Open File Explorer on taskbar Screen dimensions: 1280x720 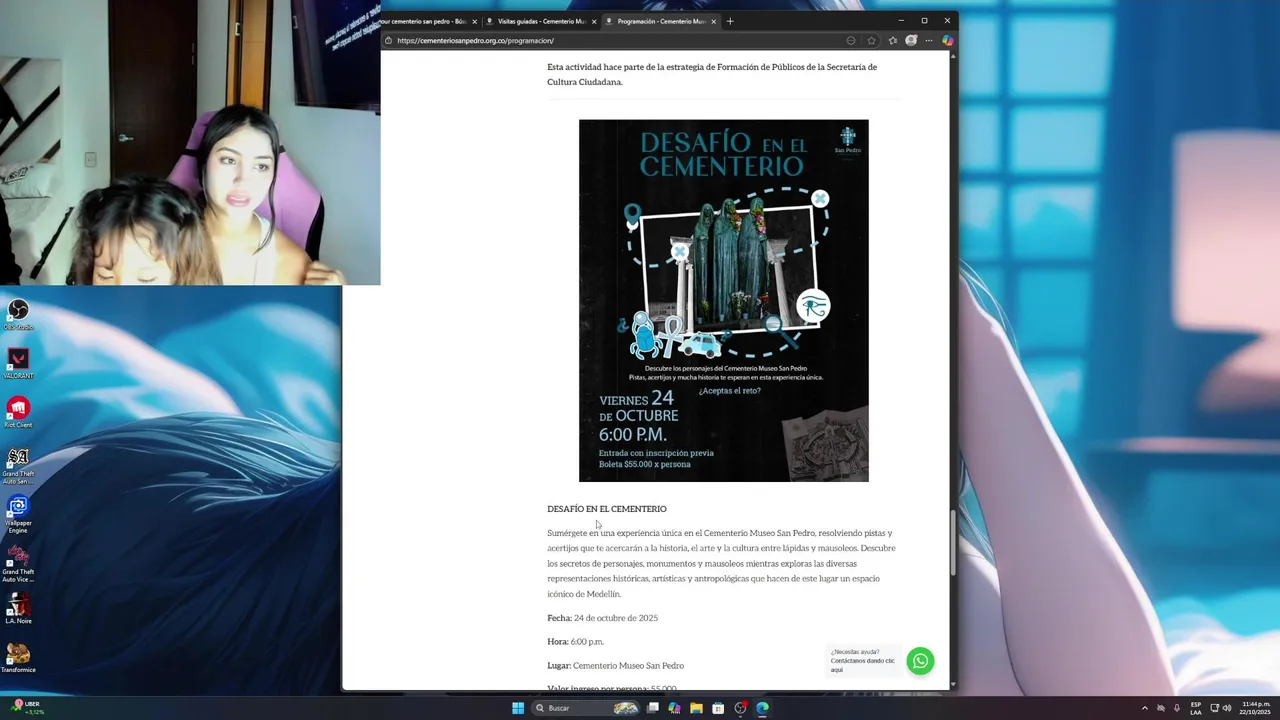(x=696, y=708)
